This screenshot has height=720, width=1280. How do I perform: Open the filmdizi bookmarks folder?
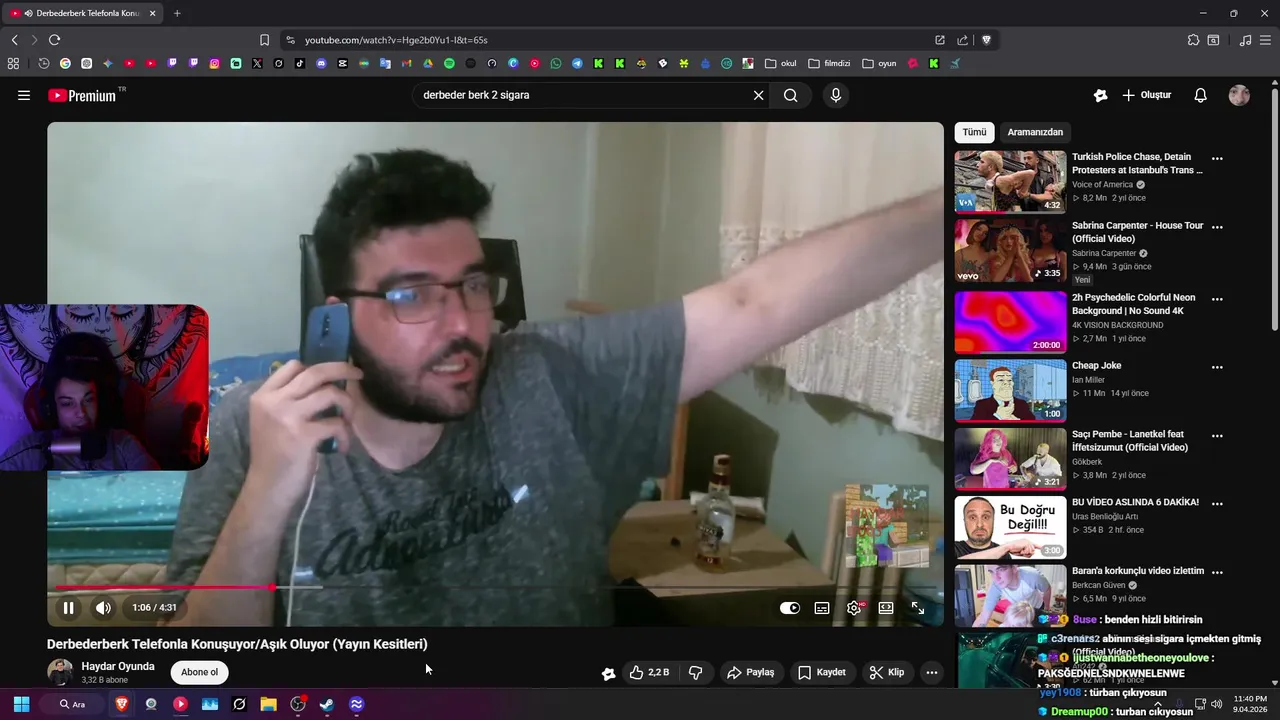pos(829,63)
